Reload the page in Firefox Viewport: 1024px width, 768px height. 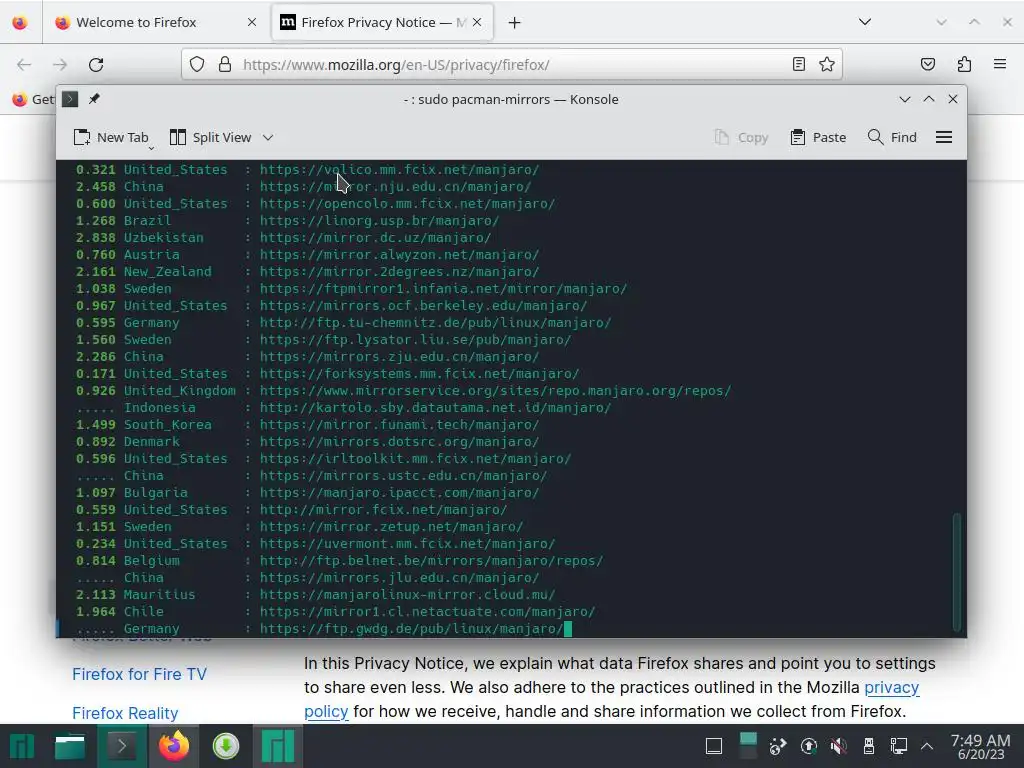tap(96, 65)
